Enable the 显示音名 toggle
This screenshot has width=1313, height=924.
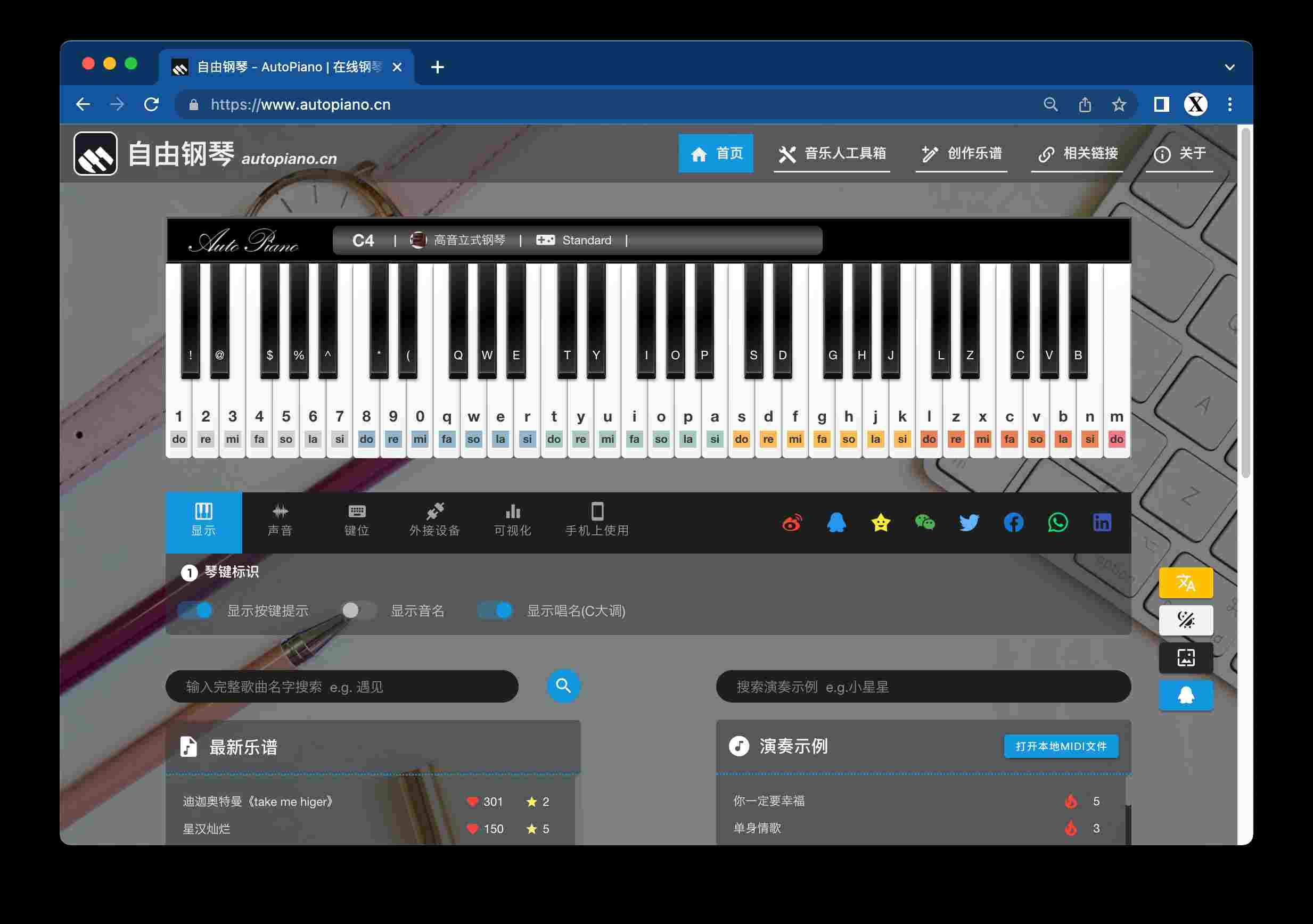(358, 610)
